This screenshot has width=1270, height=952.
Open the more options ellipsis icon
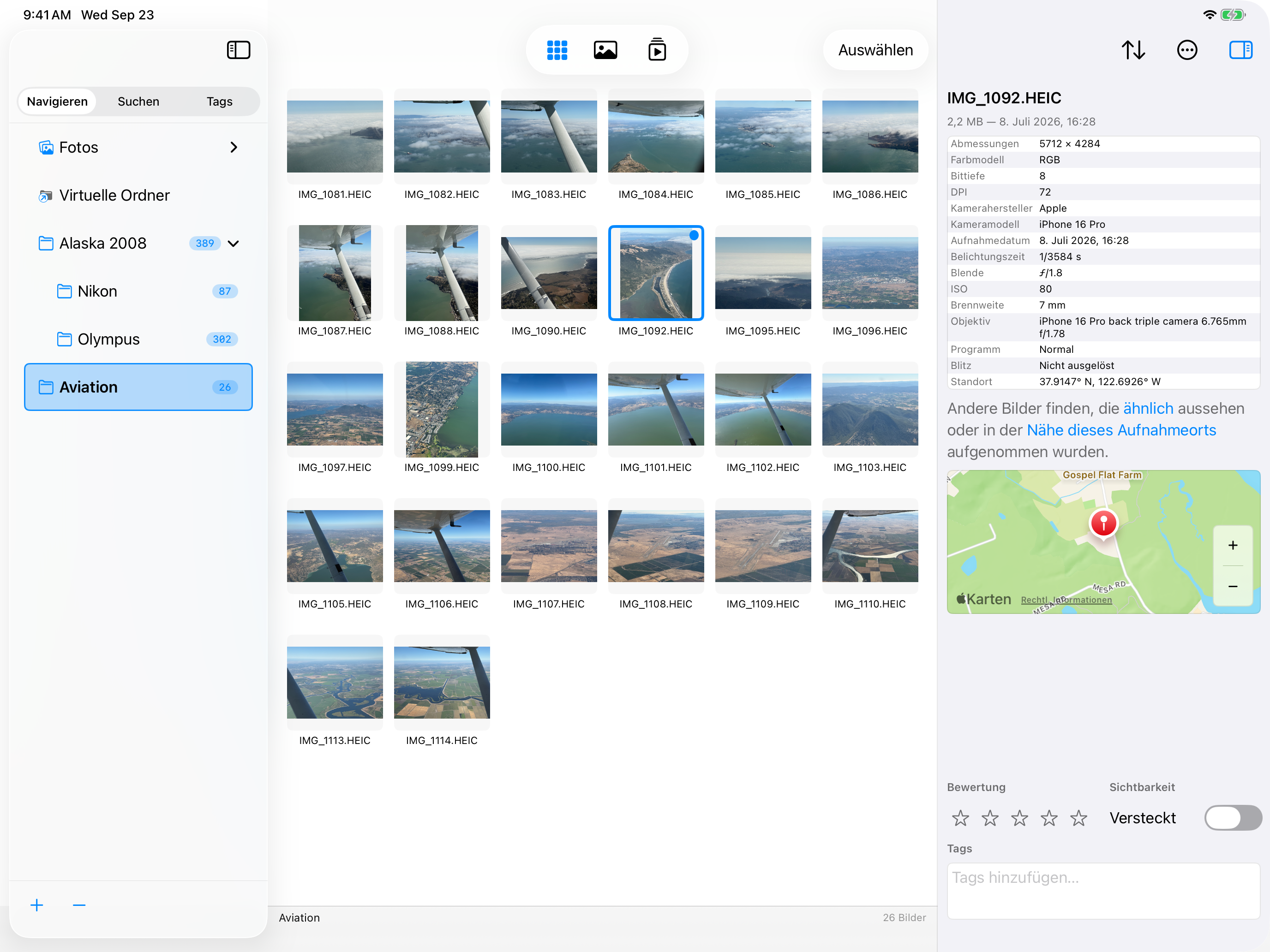pos(1187,50)
